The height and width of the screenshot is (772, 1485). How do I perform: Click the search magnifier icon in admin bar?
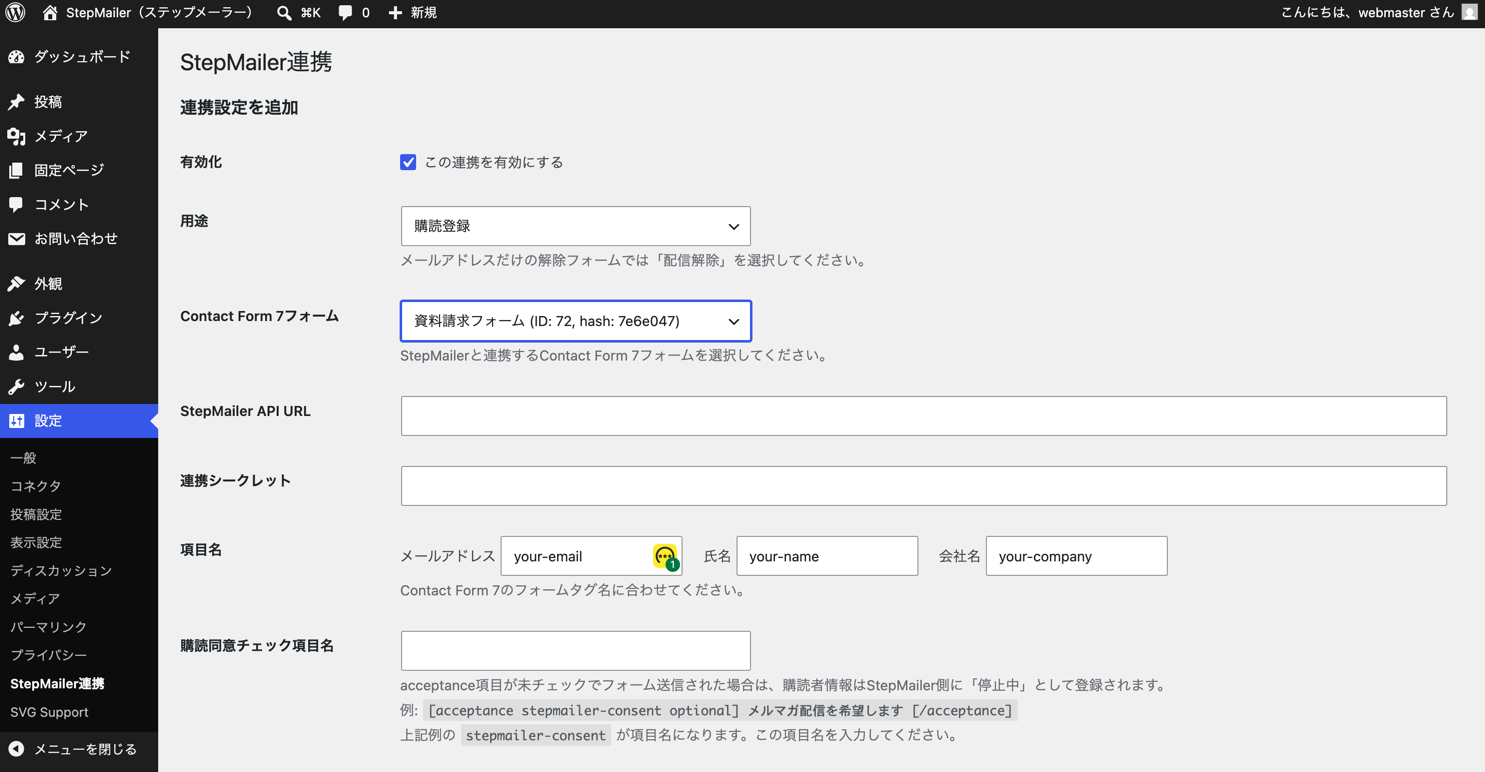(x=284, y=13)
